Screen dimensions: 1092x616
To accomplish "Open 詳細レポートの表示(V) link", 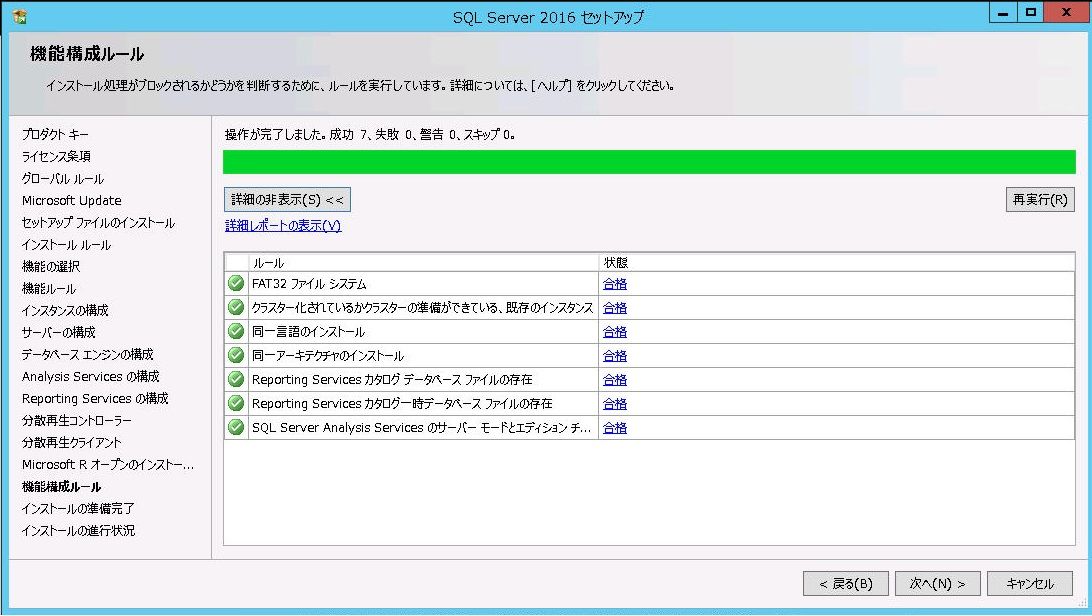I will [283, 226].
